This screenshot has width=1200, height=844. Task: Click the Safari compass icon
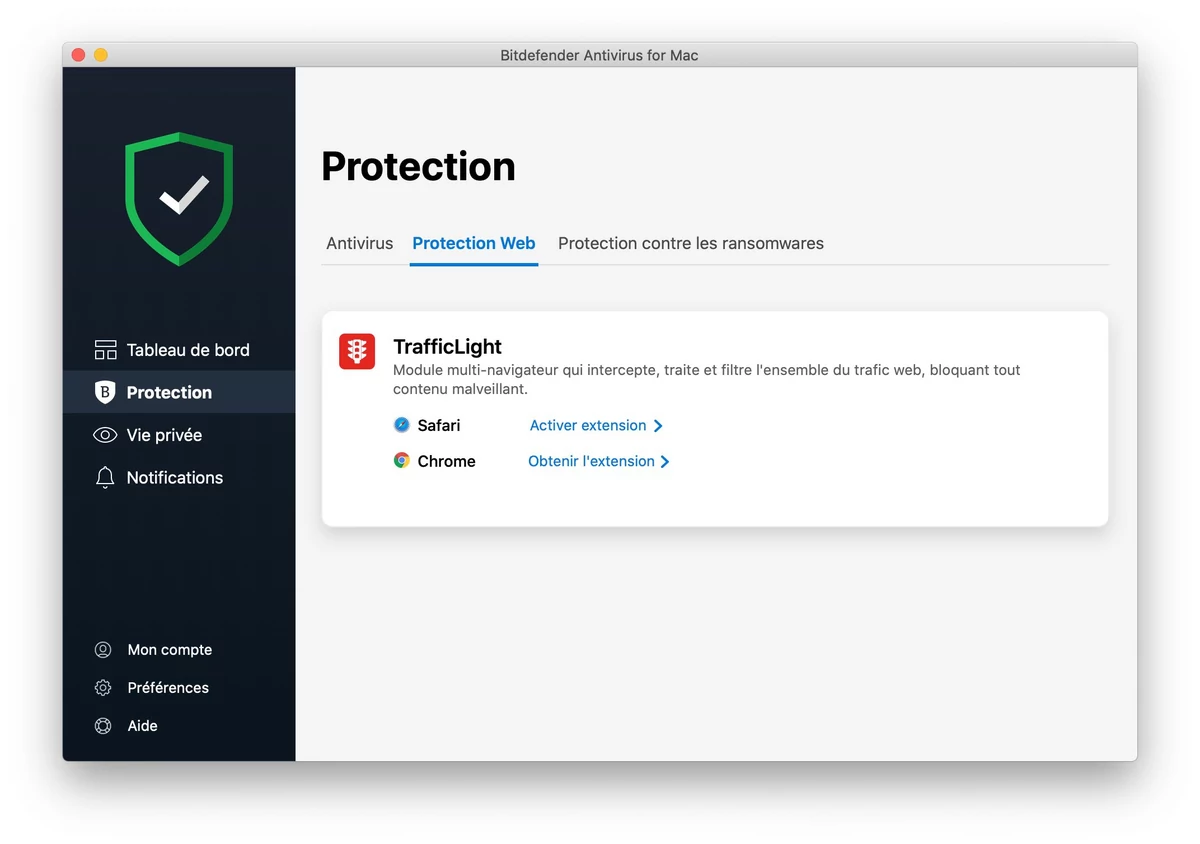pos(402,425)
